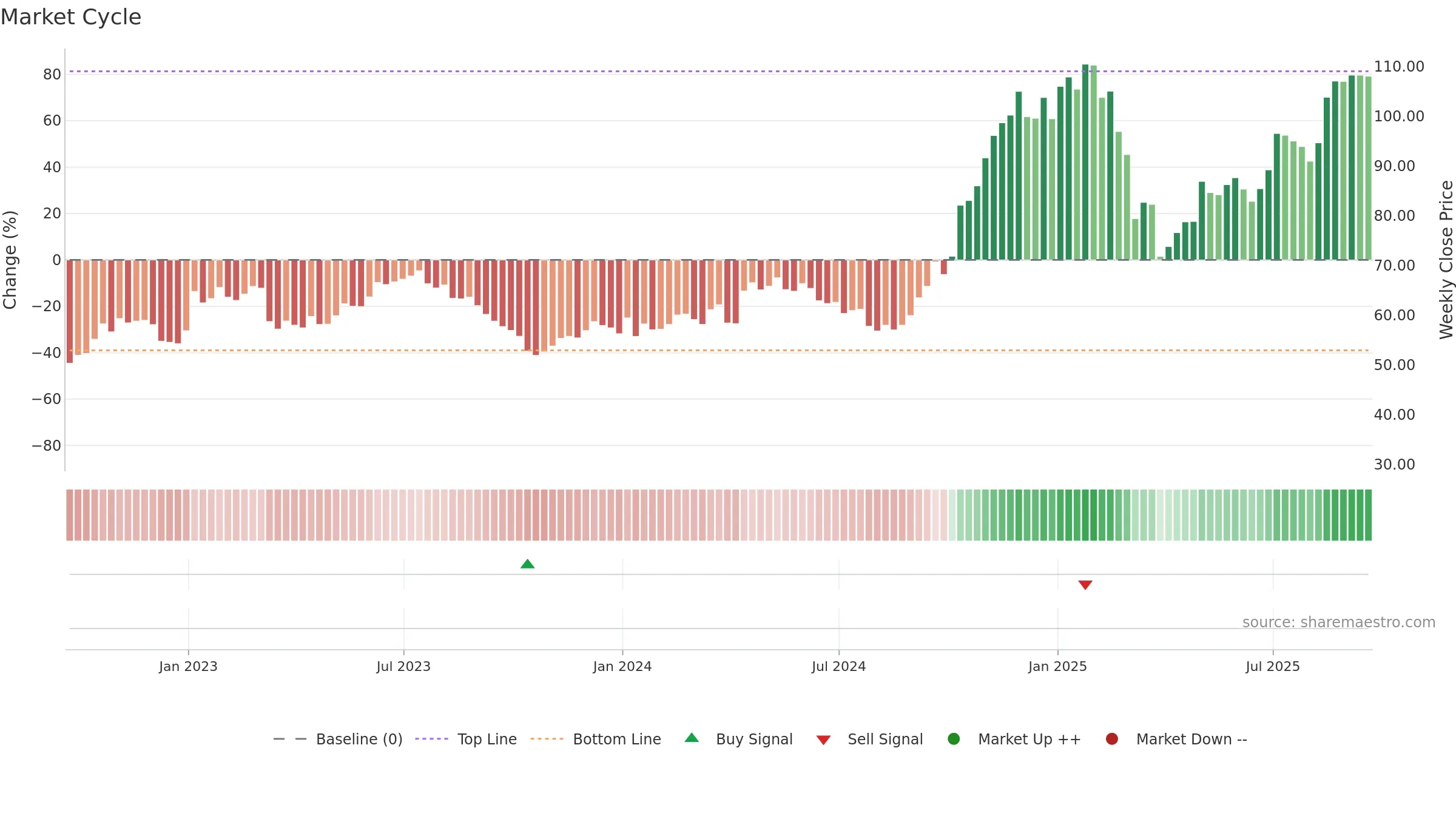Click the red Sell Signal triangle marker
This screenshot has height=819, width=1456.
point(1085,585)
